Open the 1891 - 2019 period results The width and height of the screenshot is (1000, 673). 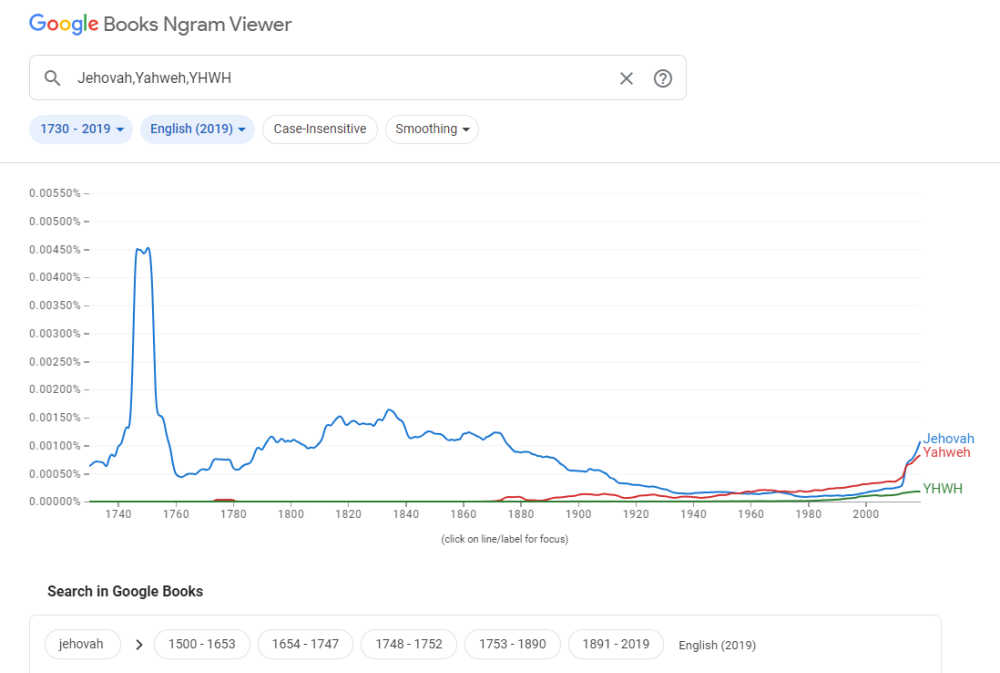click(x=616, y=644)
